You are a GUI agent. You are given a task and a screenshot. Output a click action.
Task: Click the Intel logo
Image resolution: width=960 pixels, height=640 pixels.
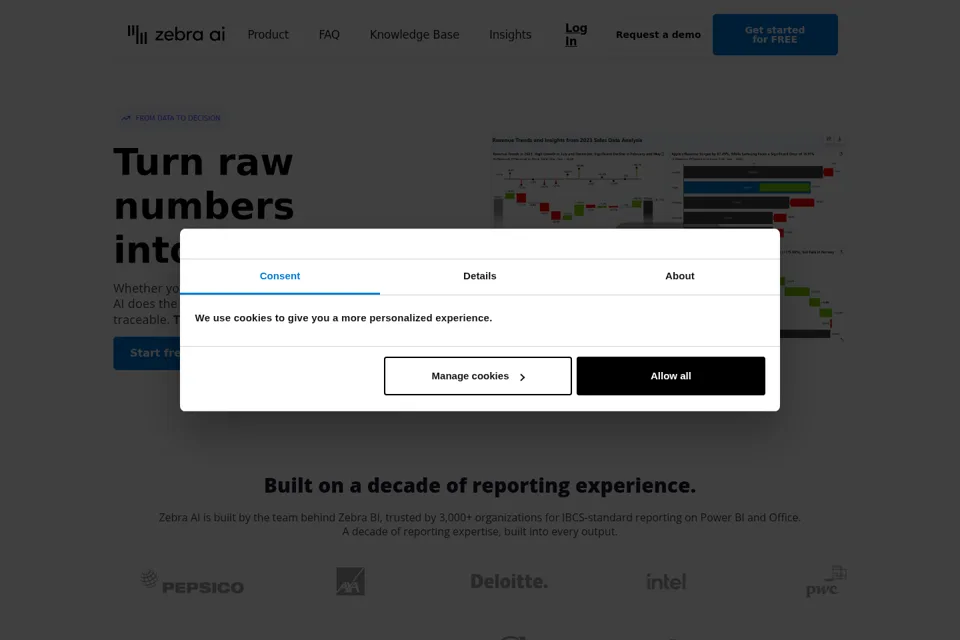666,581
